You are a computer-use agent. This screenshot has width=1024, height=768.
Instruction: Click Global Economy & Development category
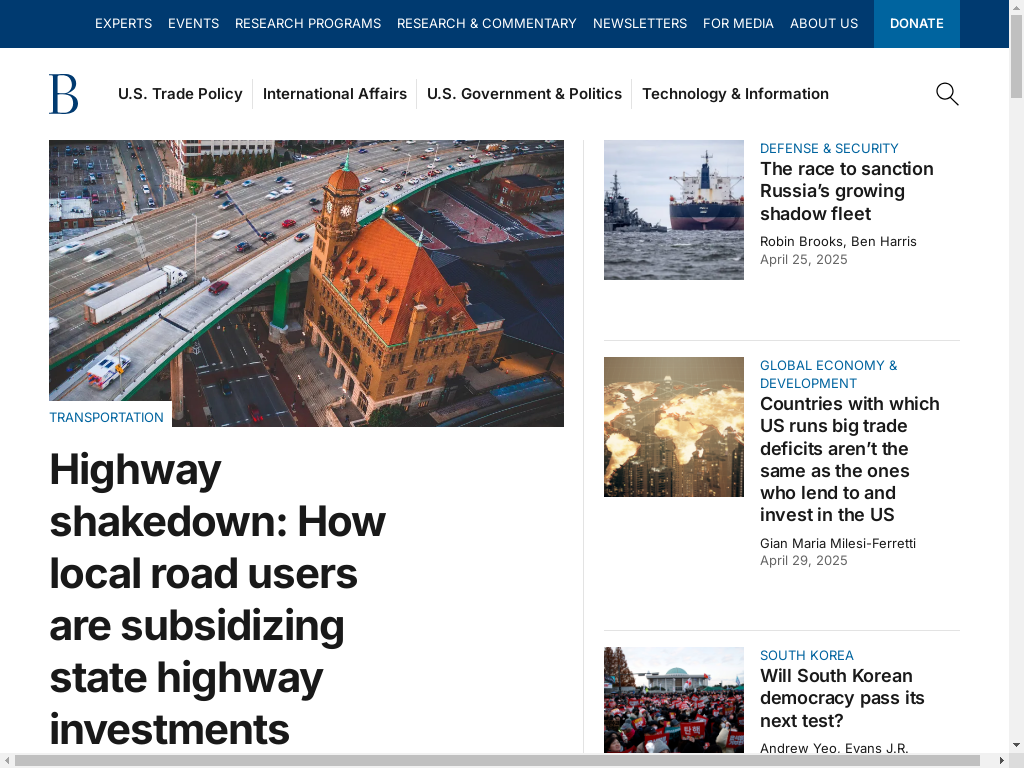(829, 374)
